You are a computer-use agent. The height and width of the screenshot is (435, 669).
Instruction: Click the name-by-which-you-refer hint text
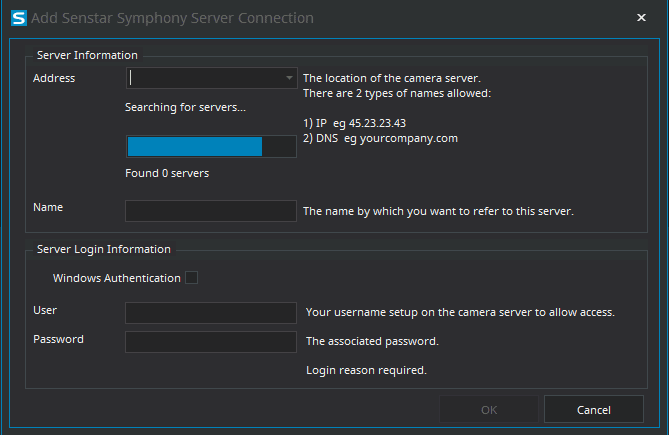(x=439, y=211)
